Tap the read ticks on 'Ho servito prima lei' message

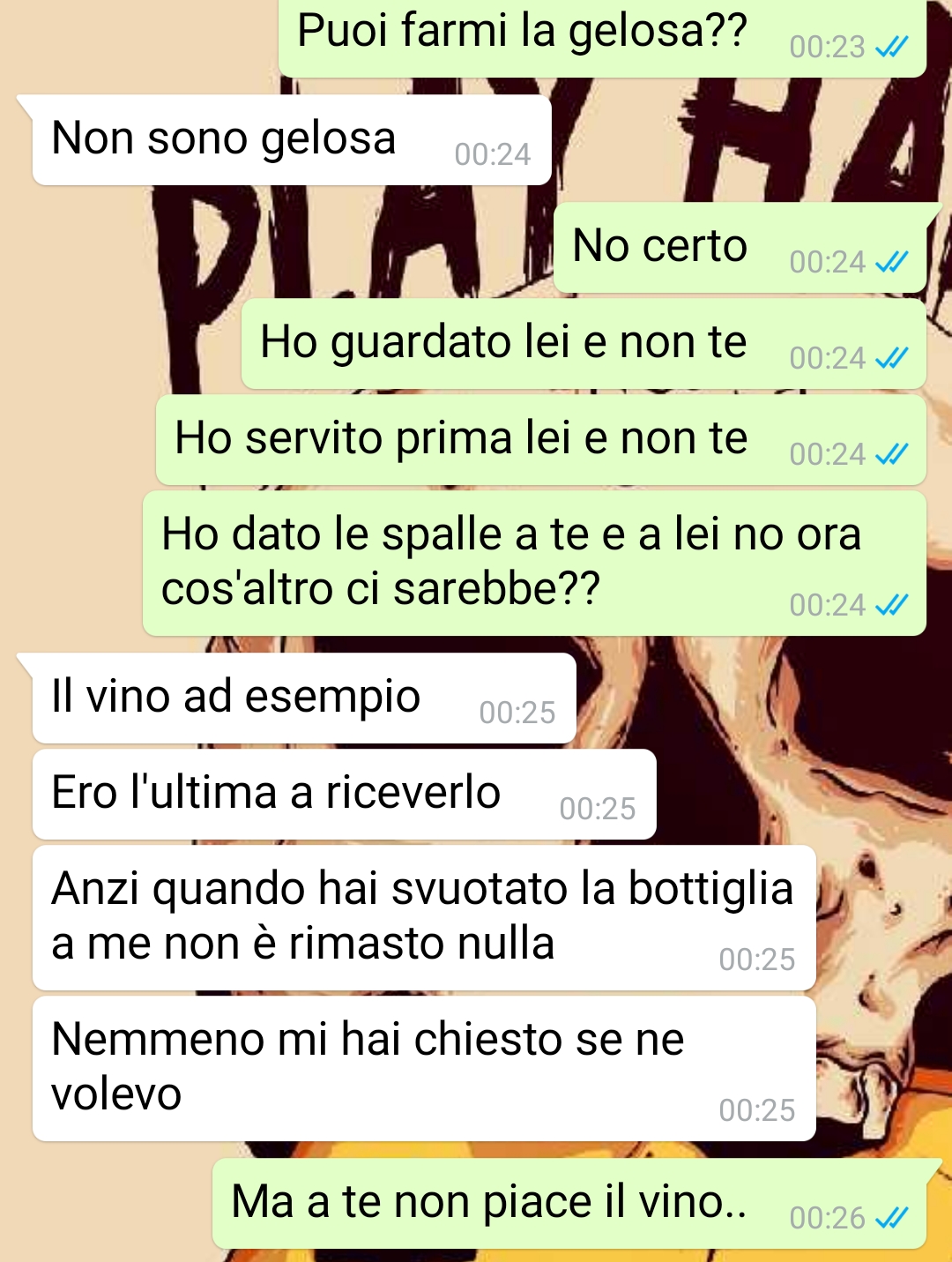(891, 454)
